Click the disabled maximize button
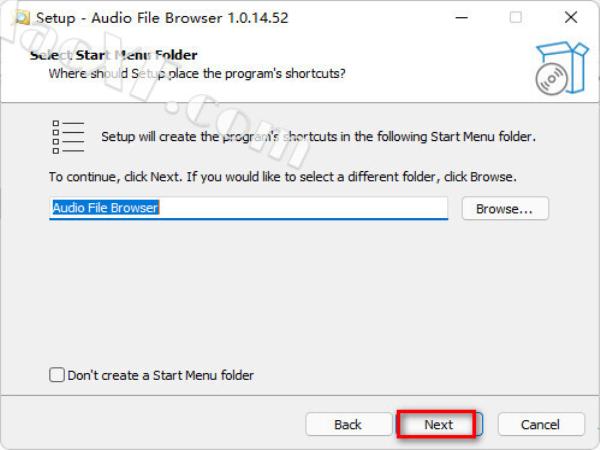Image resolution: width=600 pixels, height=450 pixels. [x=516, y=18]
